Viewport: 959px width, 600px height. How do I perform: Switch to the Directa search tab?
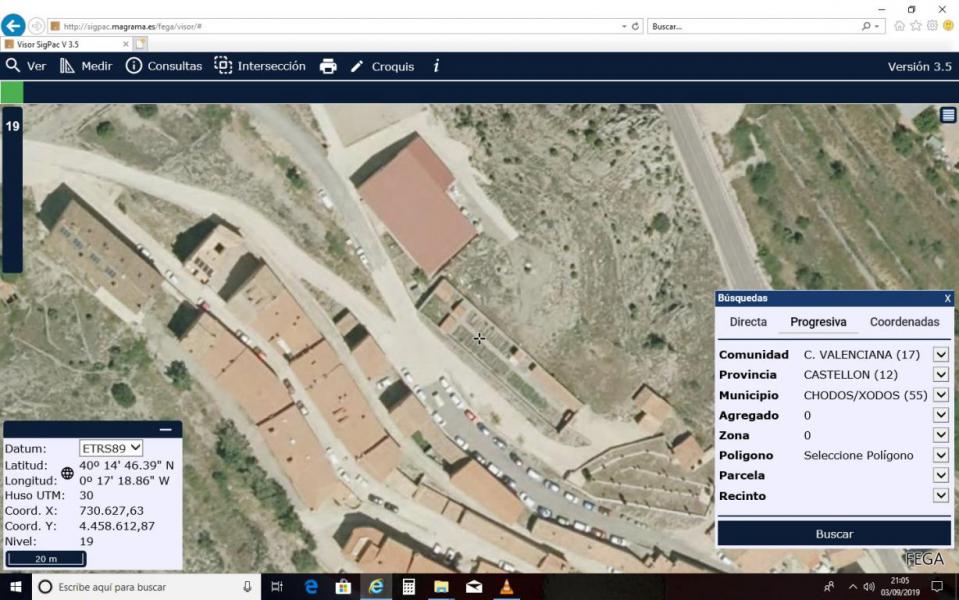[x=748, y=322]
